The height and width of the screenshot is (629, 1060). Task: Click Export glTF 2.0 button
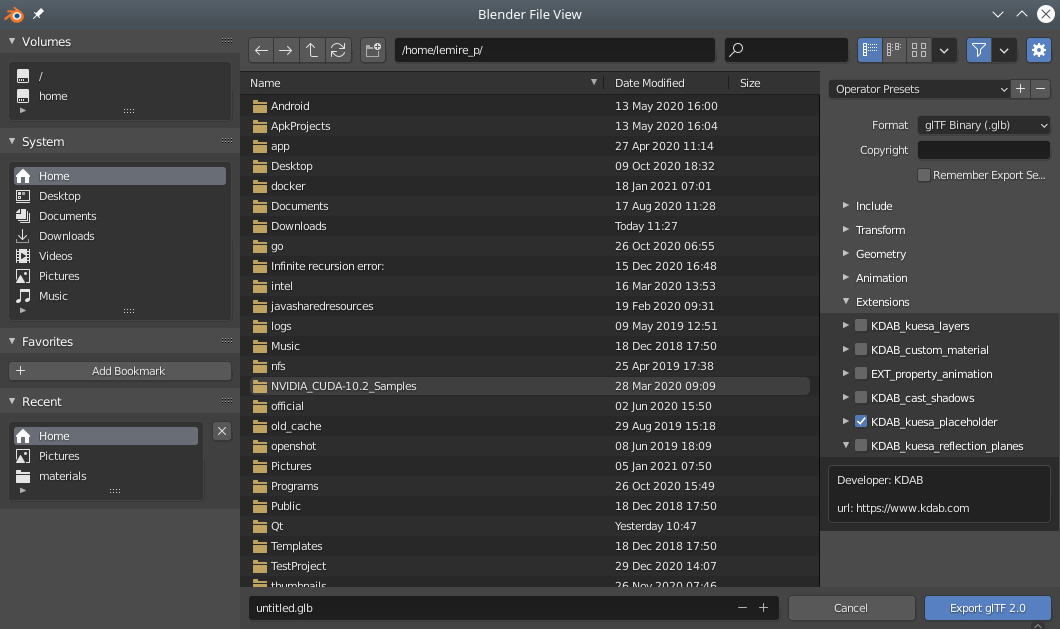(x=988, y=607)
